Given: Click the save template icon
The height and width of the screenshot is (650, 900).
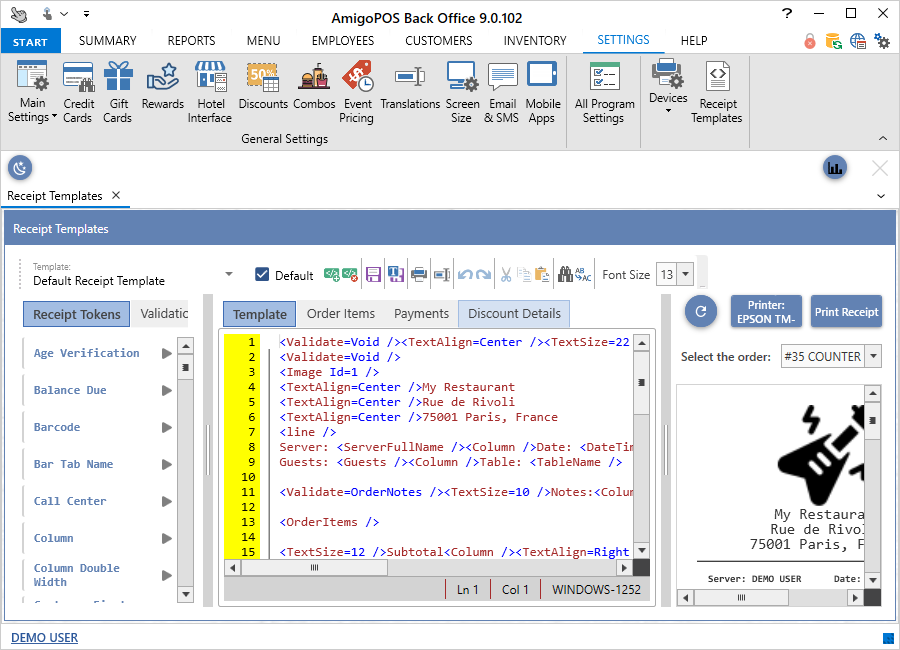Looking at the screenshot, I should tap(373, 275).
